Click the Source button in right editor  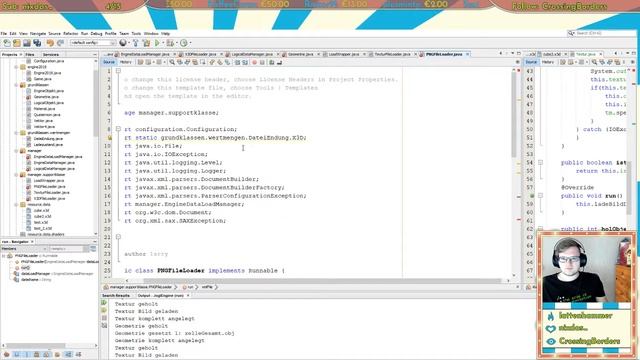pyautogui.click(x=531, y=62)
